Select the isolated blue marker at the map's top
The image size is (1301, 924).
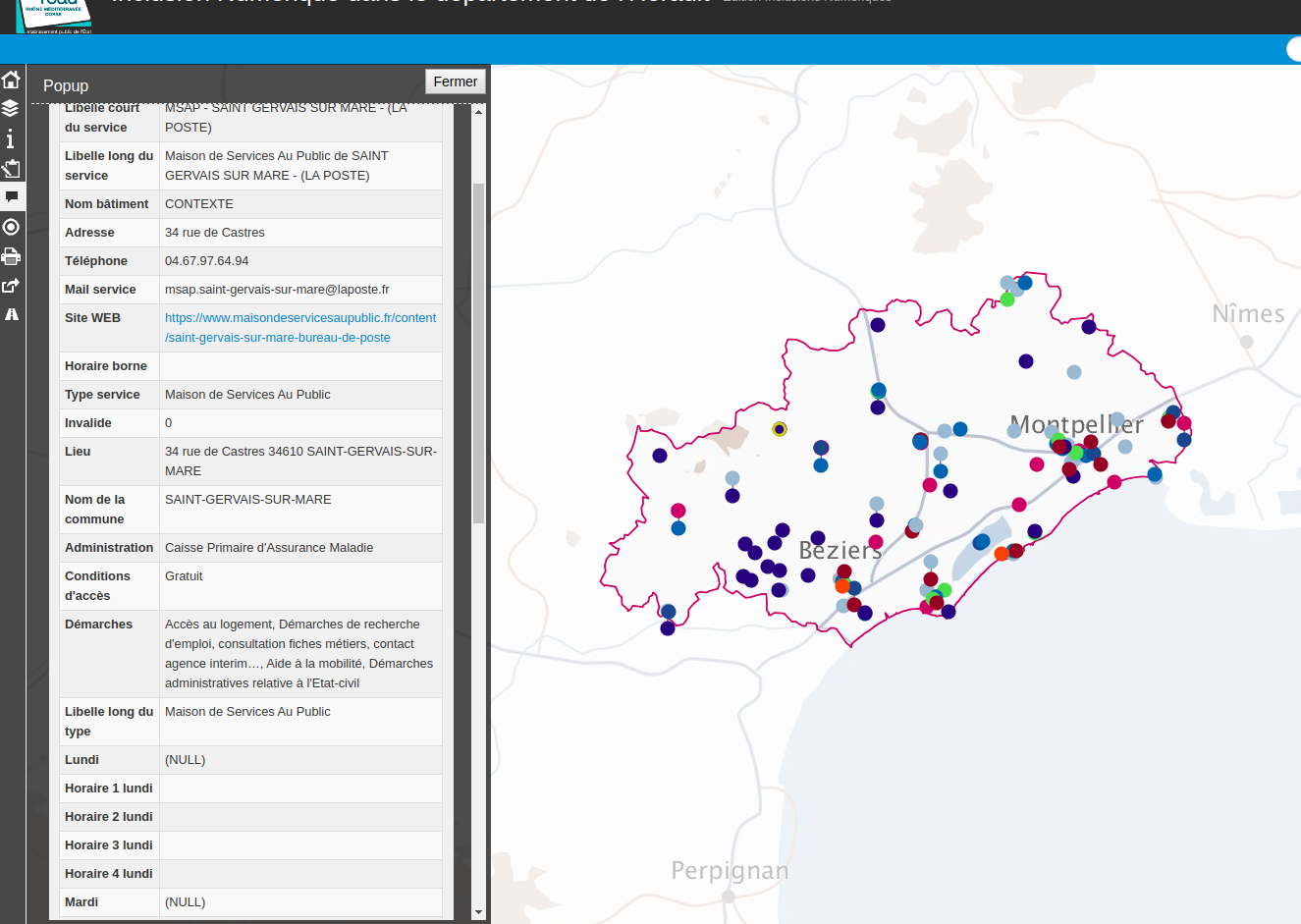[1024, 282]
